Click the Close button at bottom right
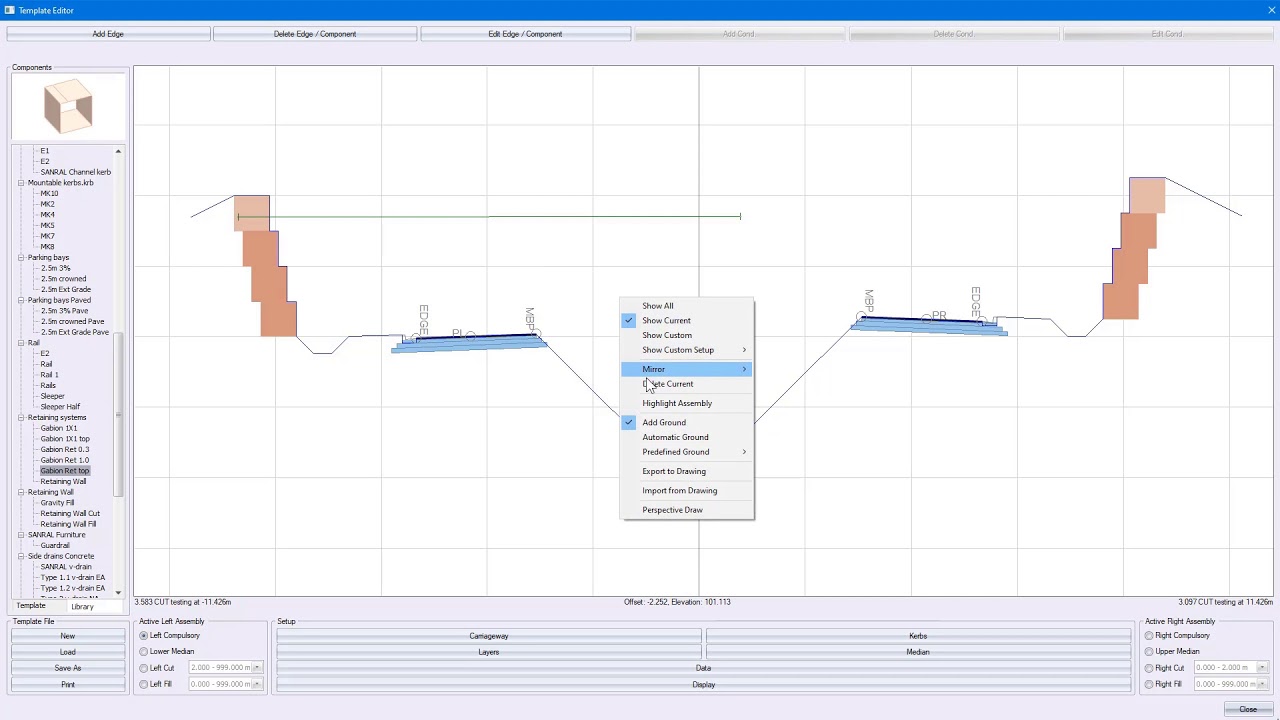 1248,709
